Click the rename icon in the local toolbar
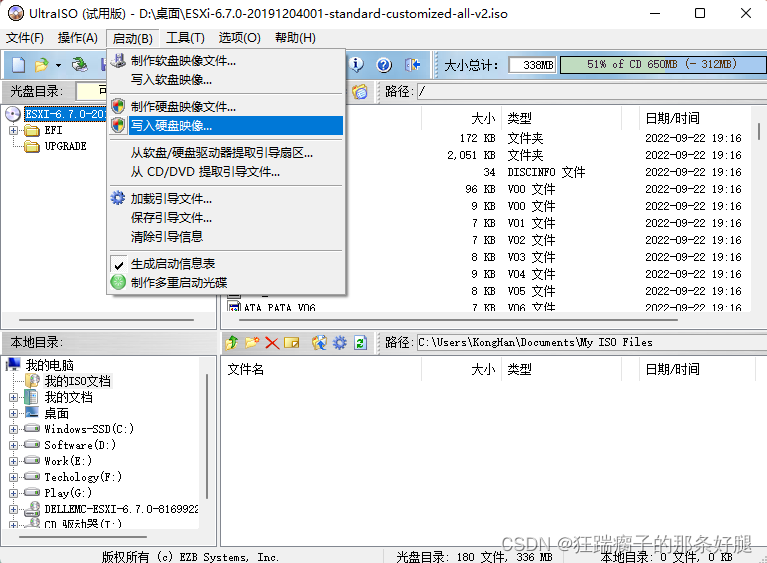This screenshot has height=563, width=767. coord(292,342)
